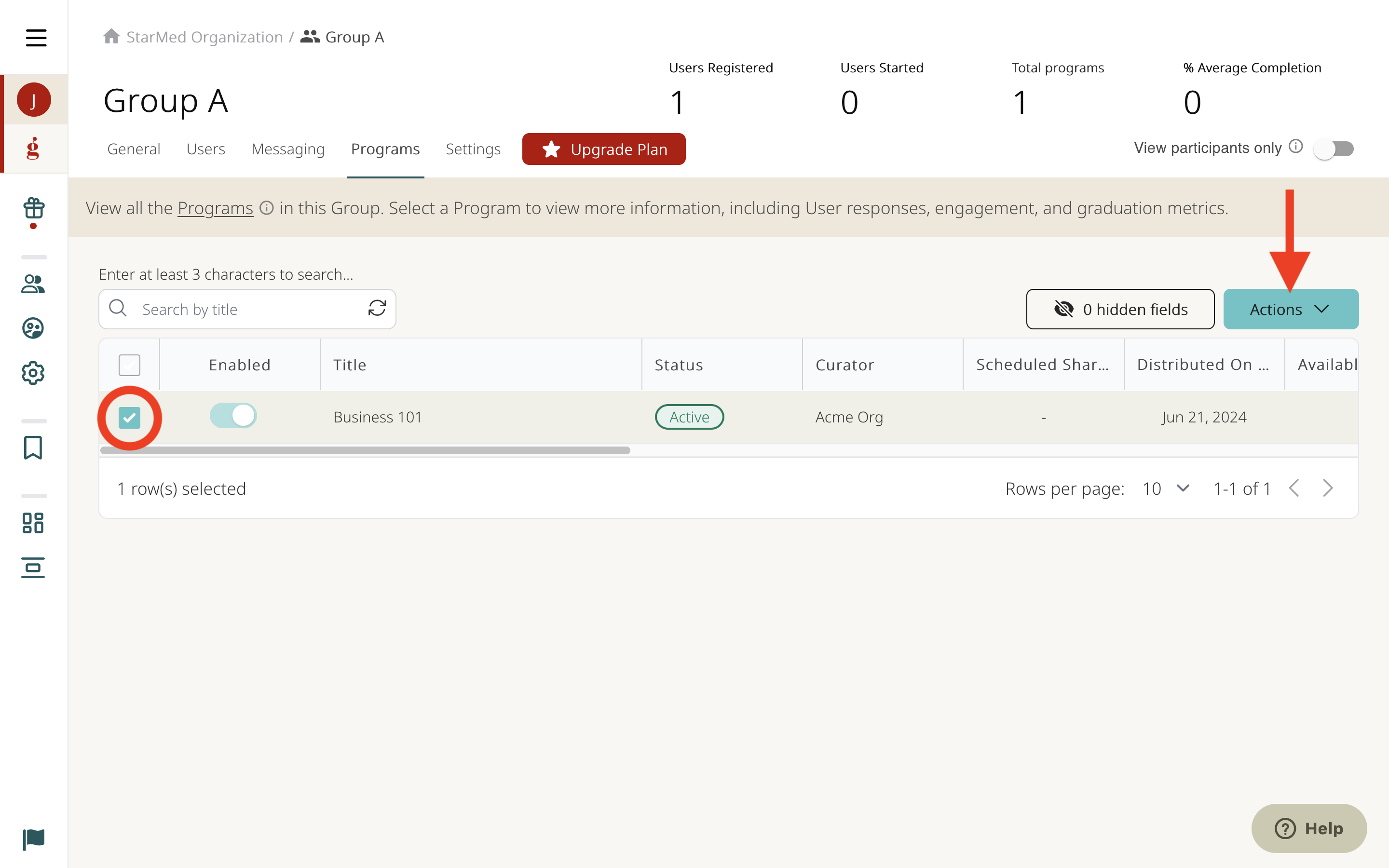This screenshot has height=868, width=1389.
Task: Click the bookmark icon in sidebar
Action: (x=33, y=448)
